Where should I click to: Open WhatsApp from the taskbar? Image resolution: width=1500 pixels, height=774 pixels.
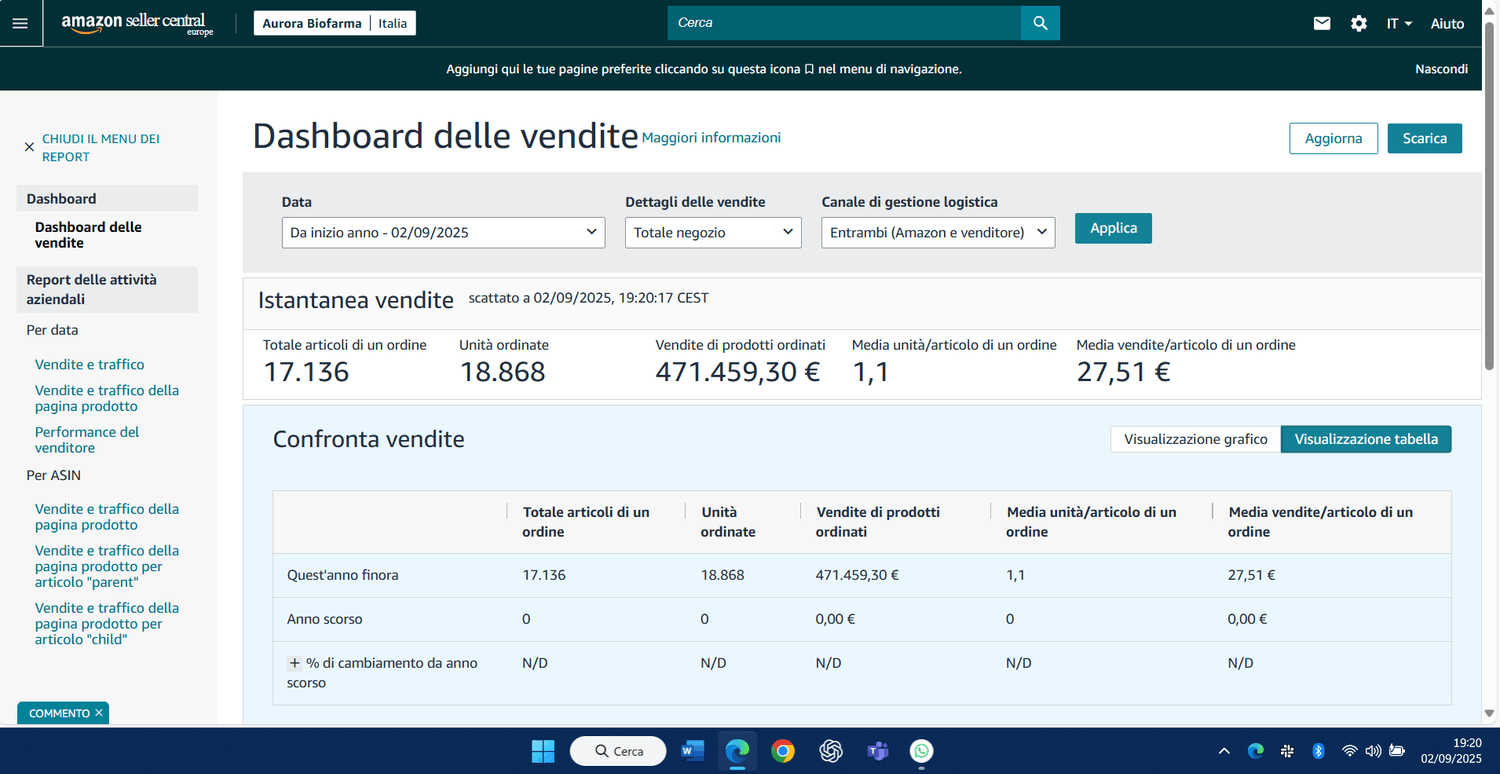(921, 751)
